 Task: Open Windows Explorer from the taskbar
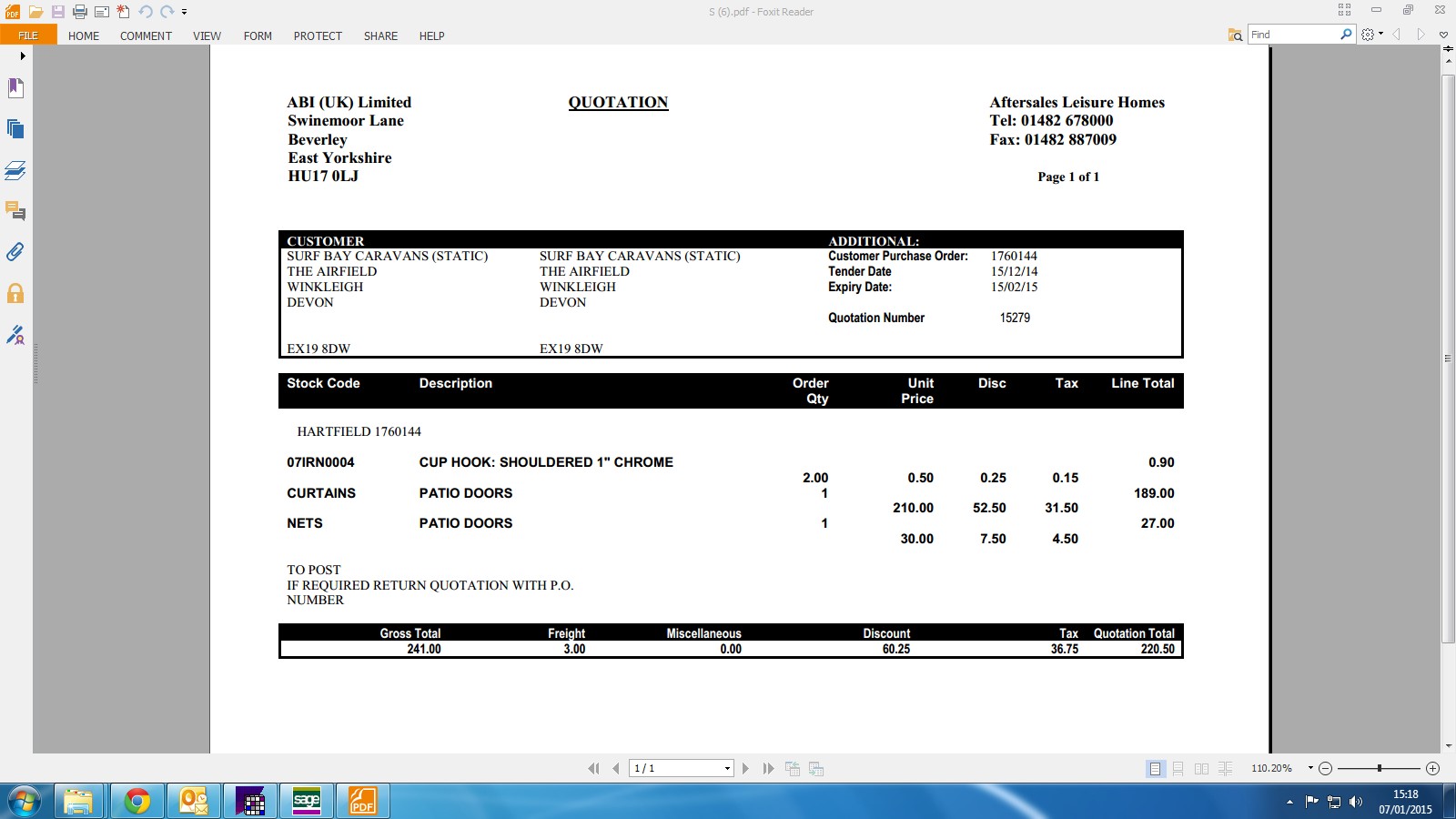(x=78, y=802)
